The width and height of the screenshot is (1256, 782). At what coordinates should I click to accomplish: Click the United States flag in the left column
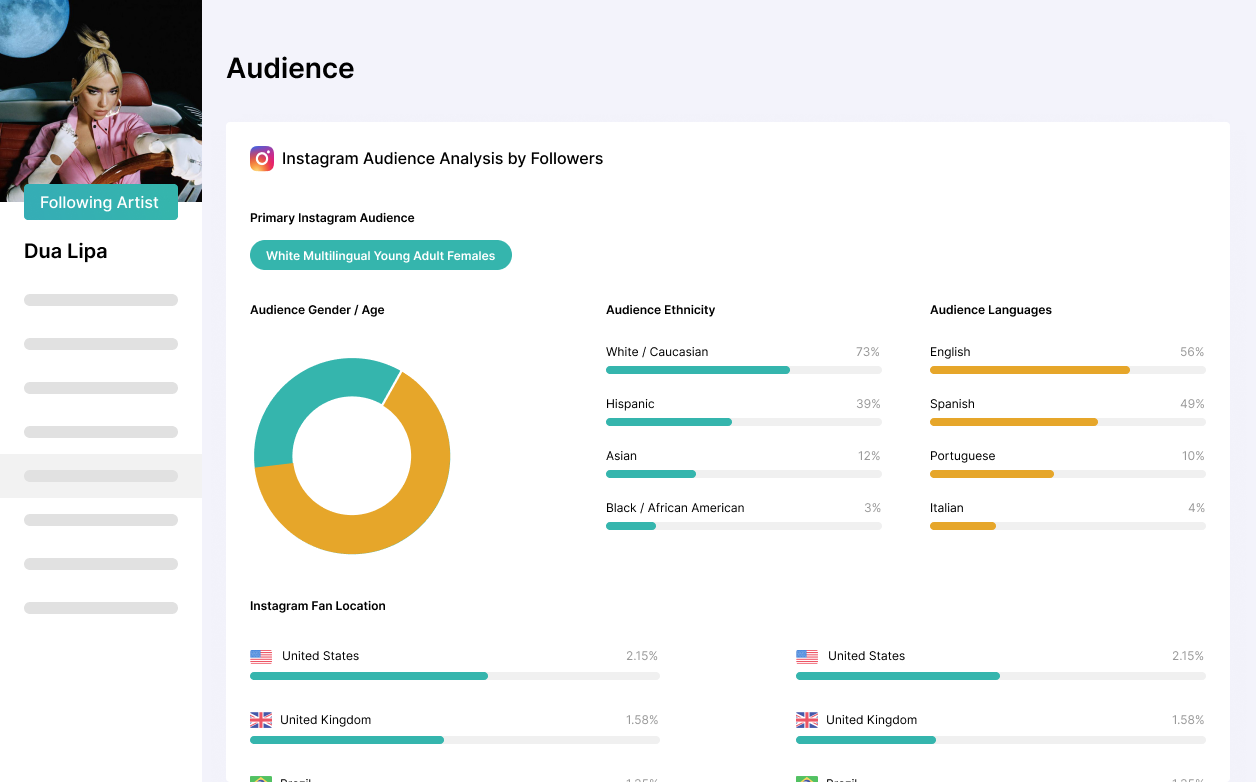[x=261, y=656]
